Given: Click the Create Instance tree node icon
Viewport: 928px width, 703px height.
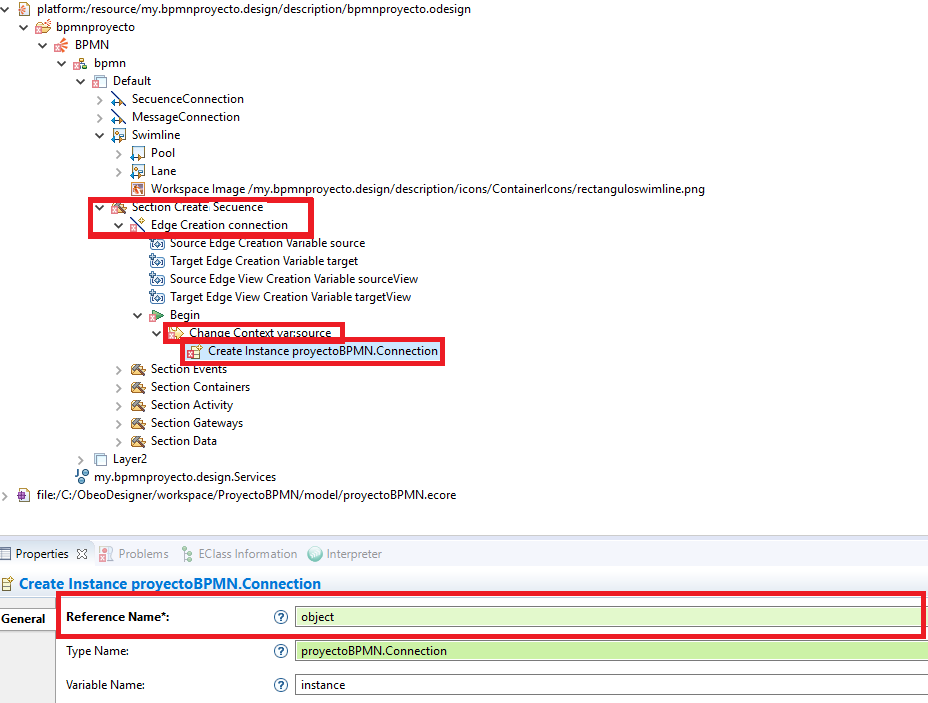Looking at the screenshot, I should 194,352.
